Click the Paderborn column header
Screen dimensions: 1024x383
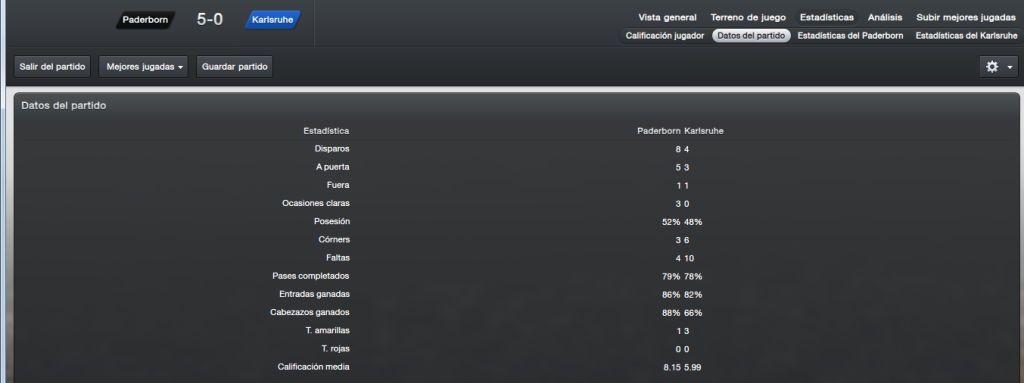click(659, 131)
